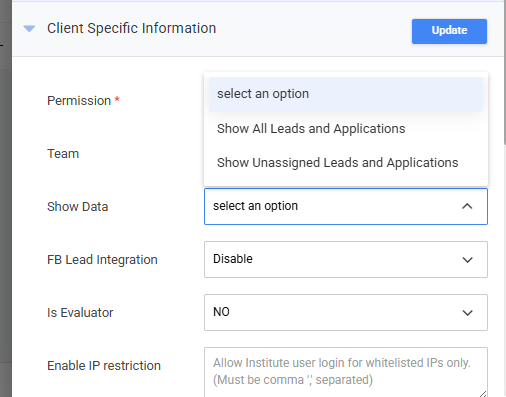Click the FB Lead Integration chevron icon
Viewport: 506px width, 397px height.
pos(467,260)
